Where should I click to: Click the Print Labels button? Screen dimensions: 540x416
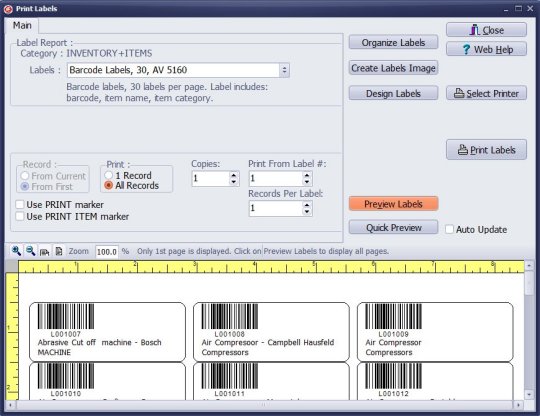click(486, 150)
